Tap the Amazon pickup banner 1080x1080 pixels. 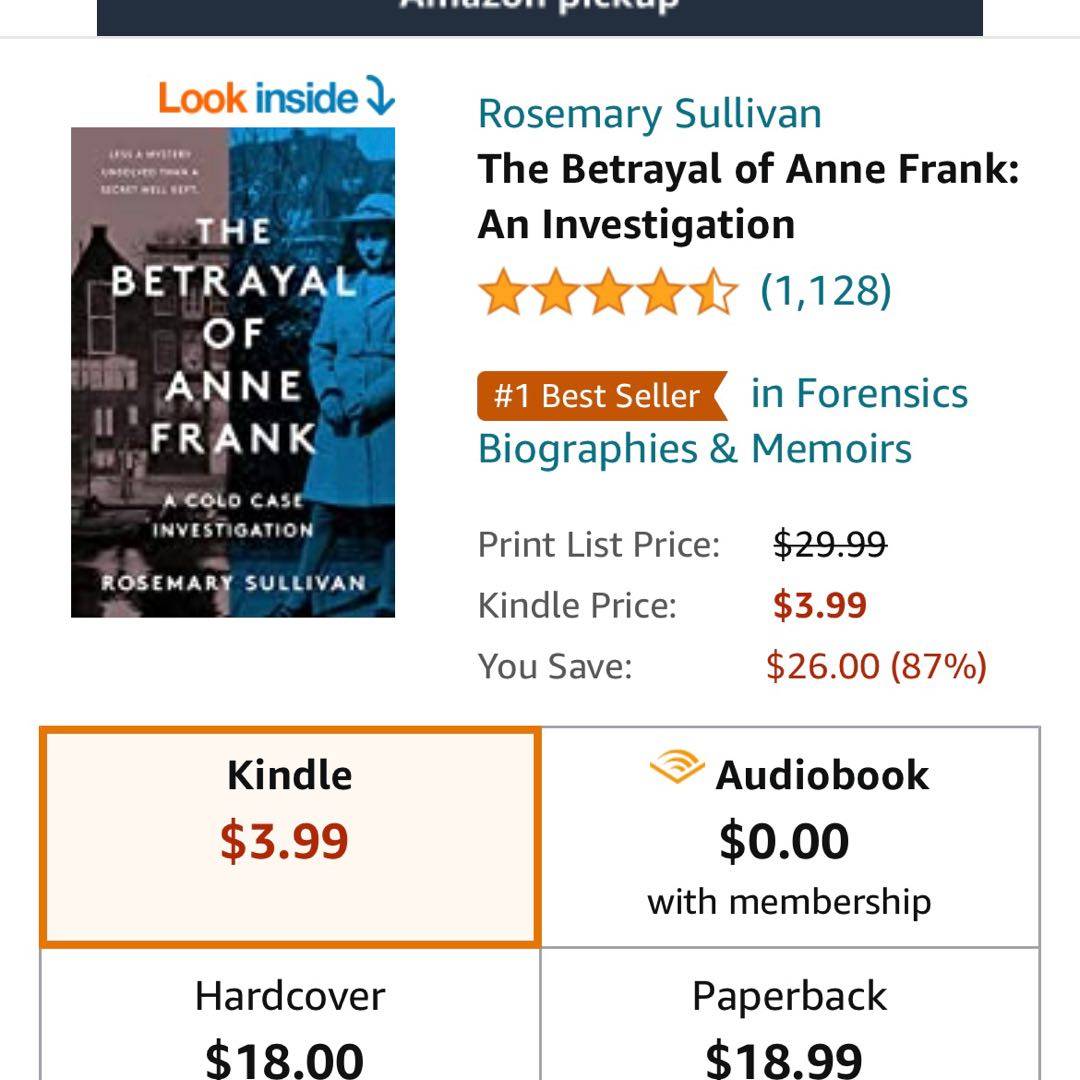[x=540, y=16]
